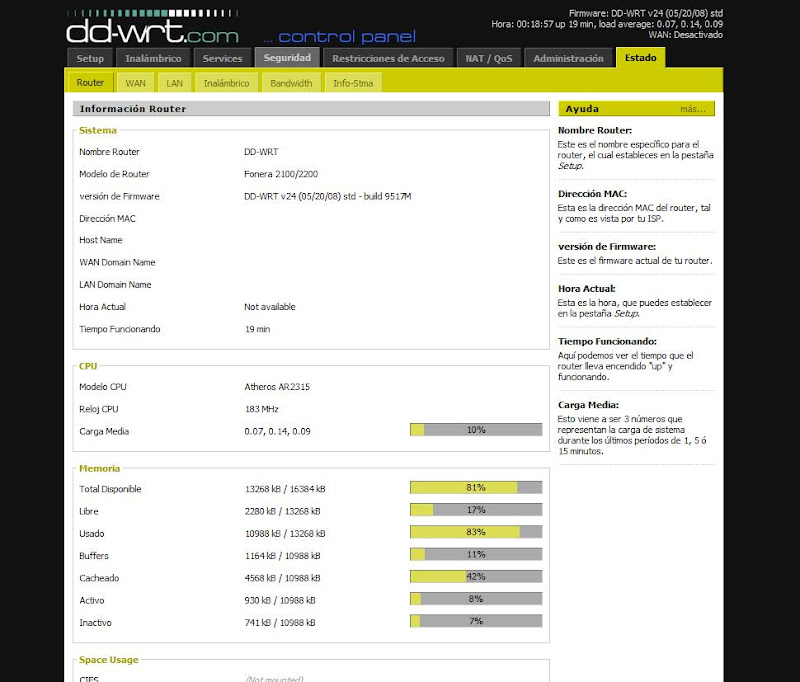This screenshot has height=682, width=800.
Task: Click the LAN Domain Name label
Action: (115, 285)
